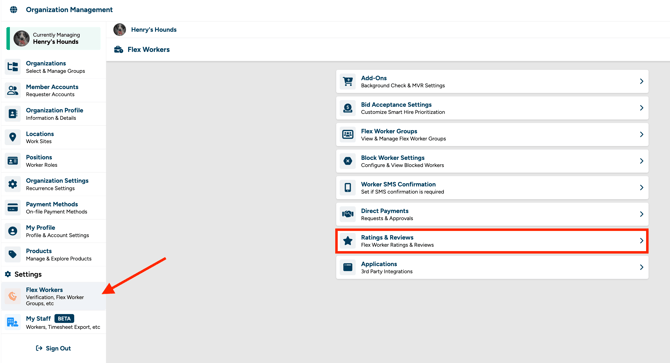This screenshot has height=363, width=670.
Task: Click the Bid Acceptance Settings dollar icon
Action: coord(348,108)
